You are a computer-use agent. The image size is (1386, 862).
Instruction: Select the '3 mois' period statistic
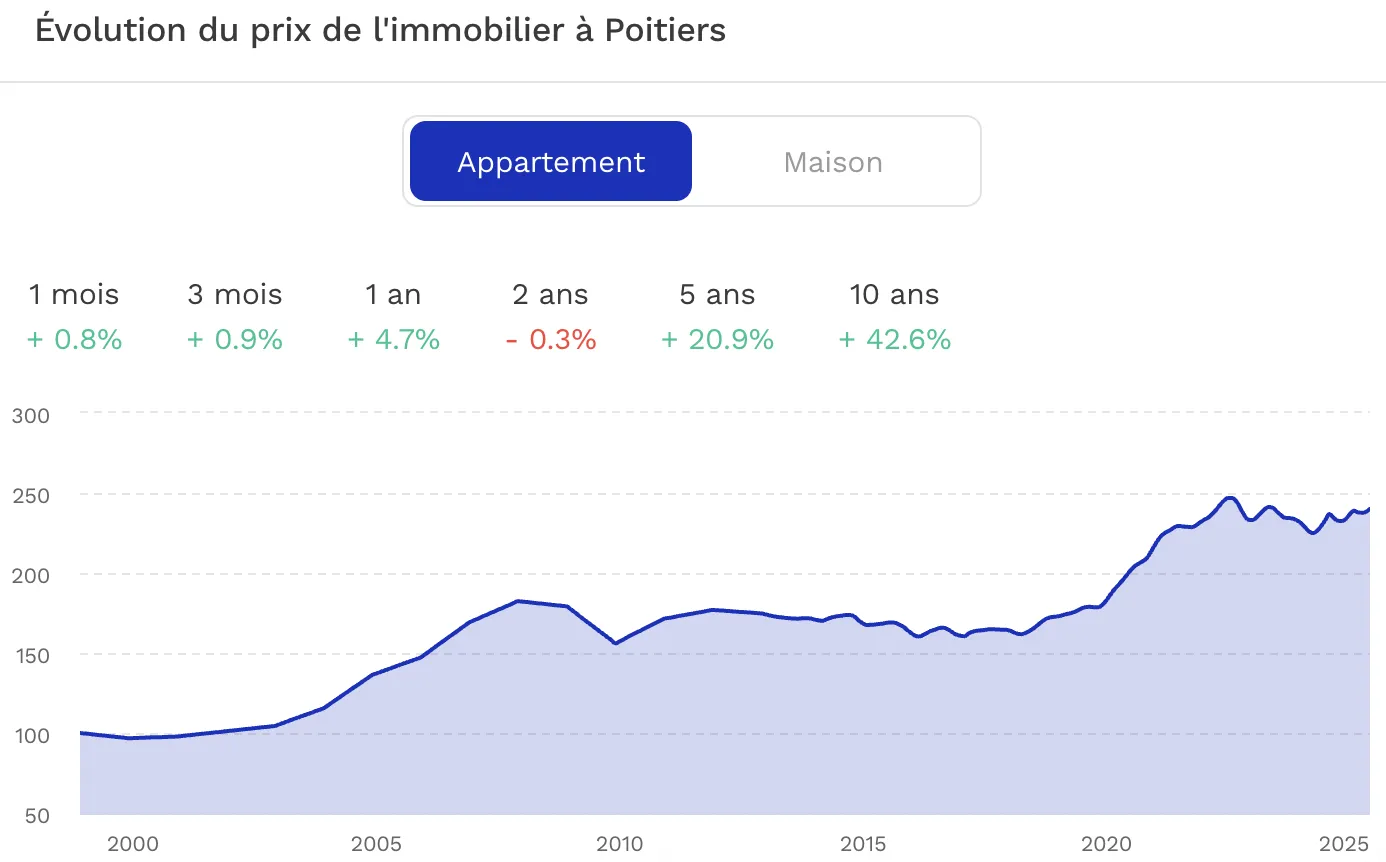pyautogui.click(x=233, y=317)
